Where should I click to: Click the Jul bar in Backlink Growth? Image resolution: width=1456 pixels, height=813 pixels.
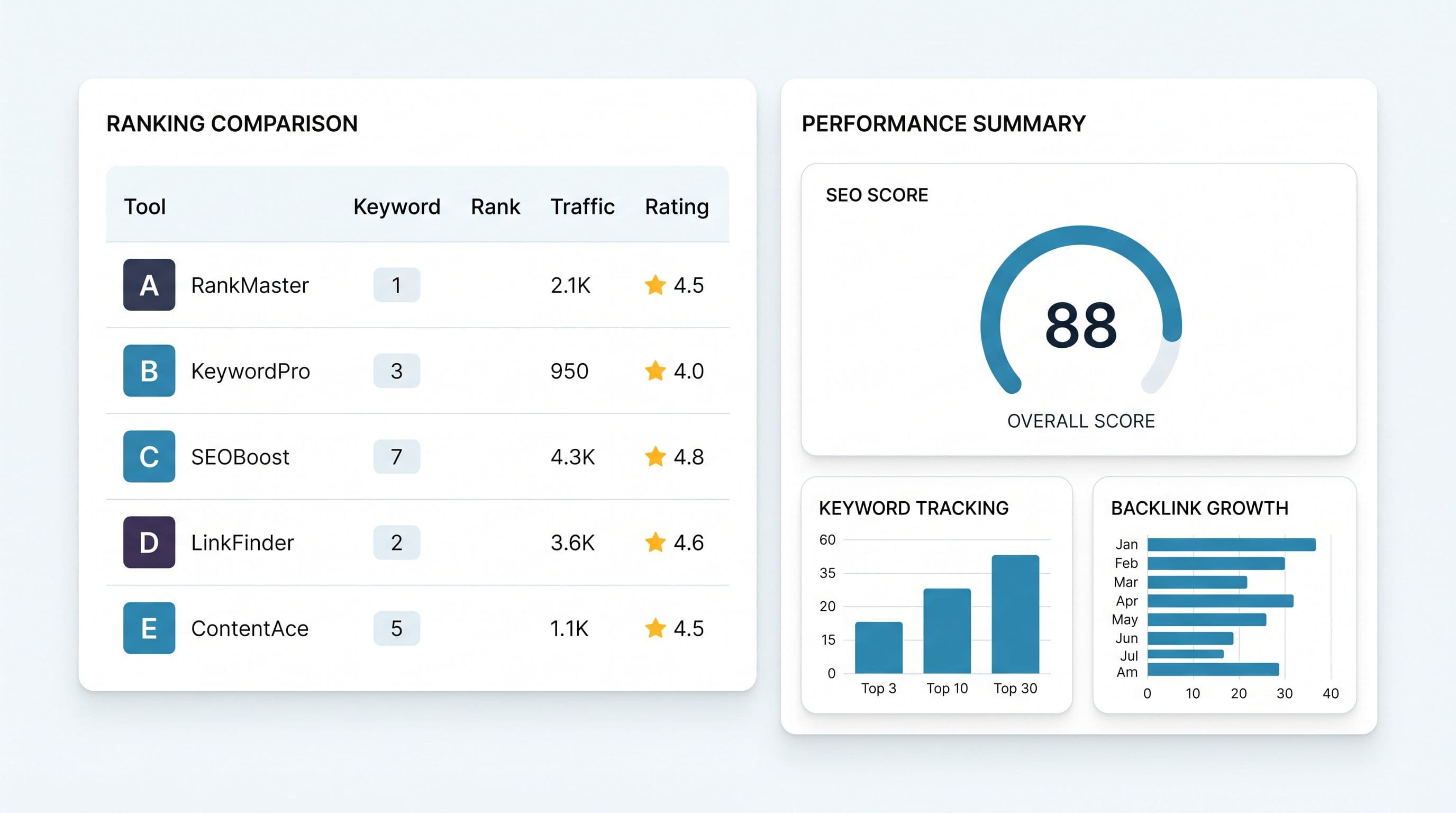(1185, 654)
